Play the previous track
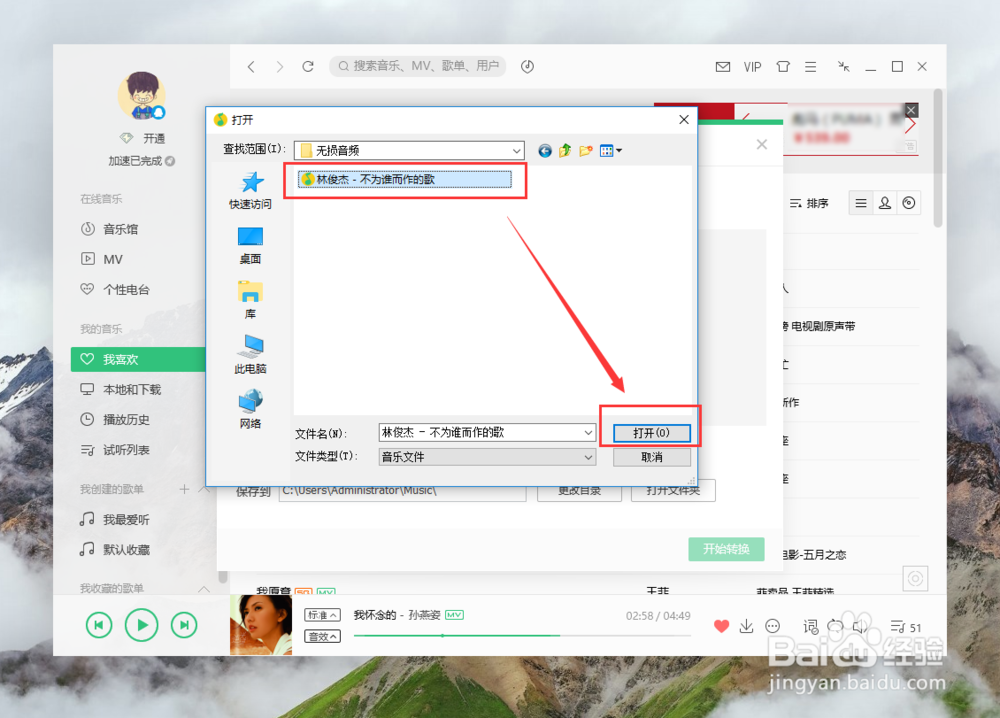The width and height of the screenshot is (1000, 718). click(99, 625)
